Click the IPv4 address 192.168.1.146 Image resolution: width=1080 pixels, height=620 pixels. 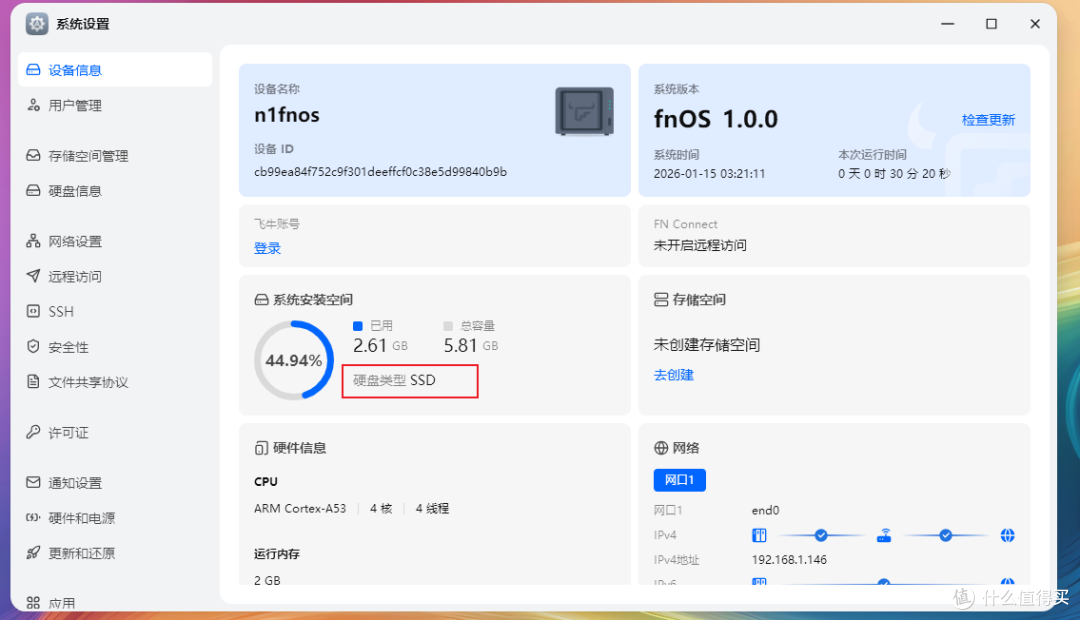789,559
